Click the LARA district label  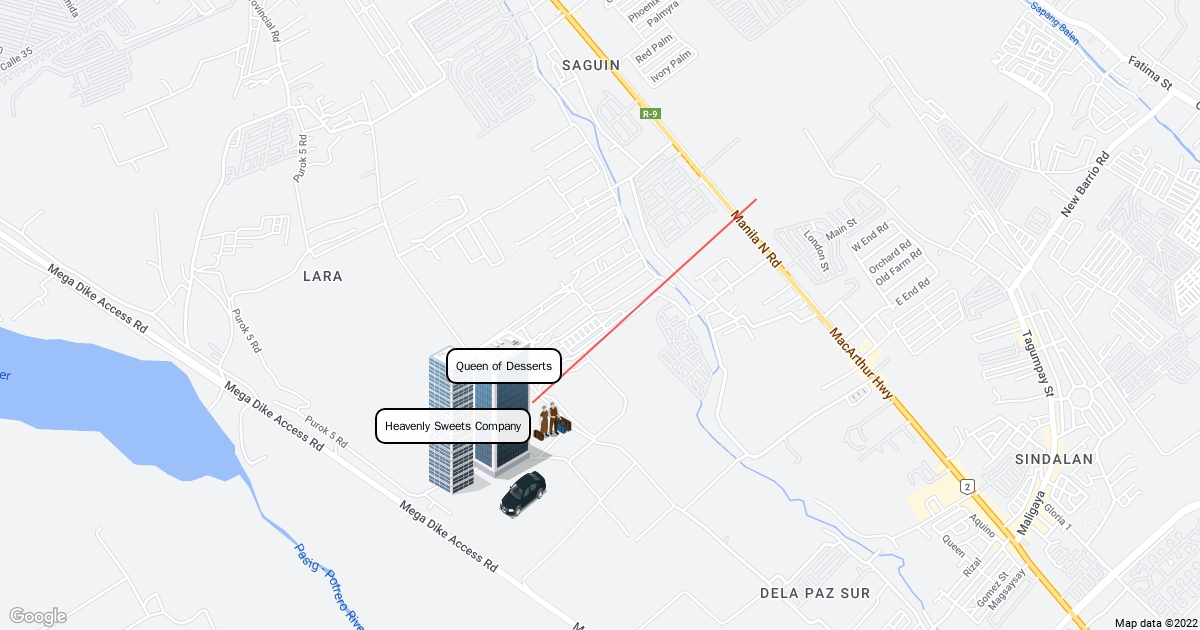point(323,276)
